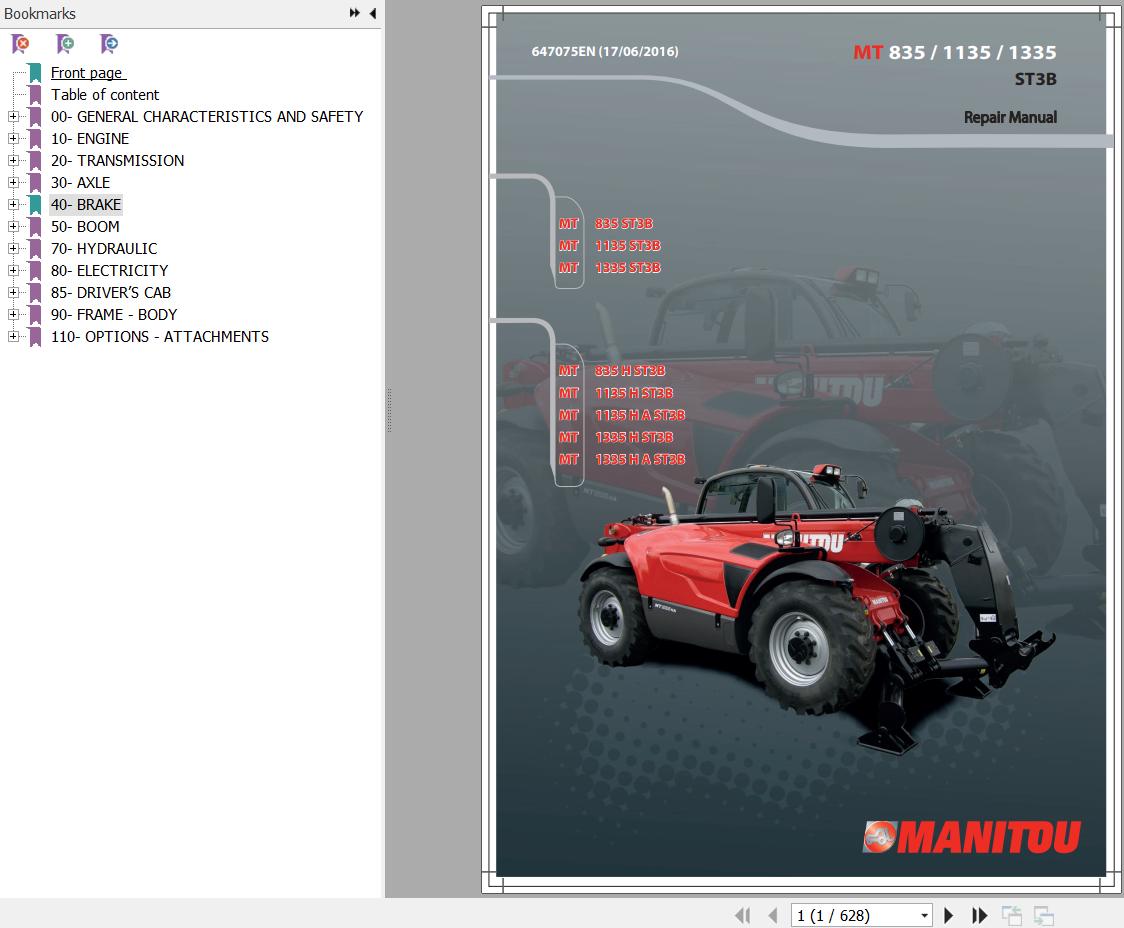1124x928 pixels.
Task: Open the Front page bookmark
Action: (x=88, y=72)
